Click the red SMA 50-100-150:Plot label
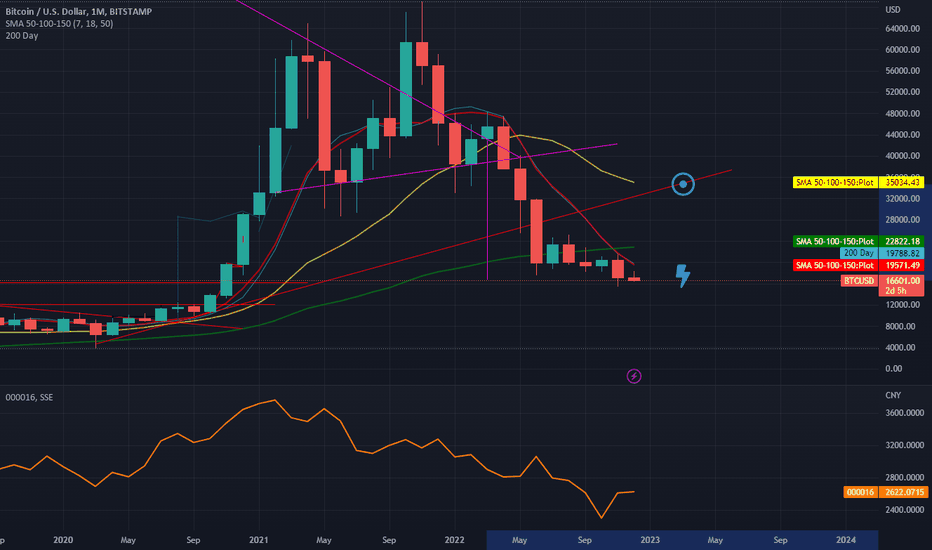The image size is (932, 550). pos(835,265)
